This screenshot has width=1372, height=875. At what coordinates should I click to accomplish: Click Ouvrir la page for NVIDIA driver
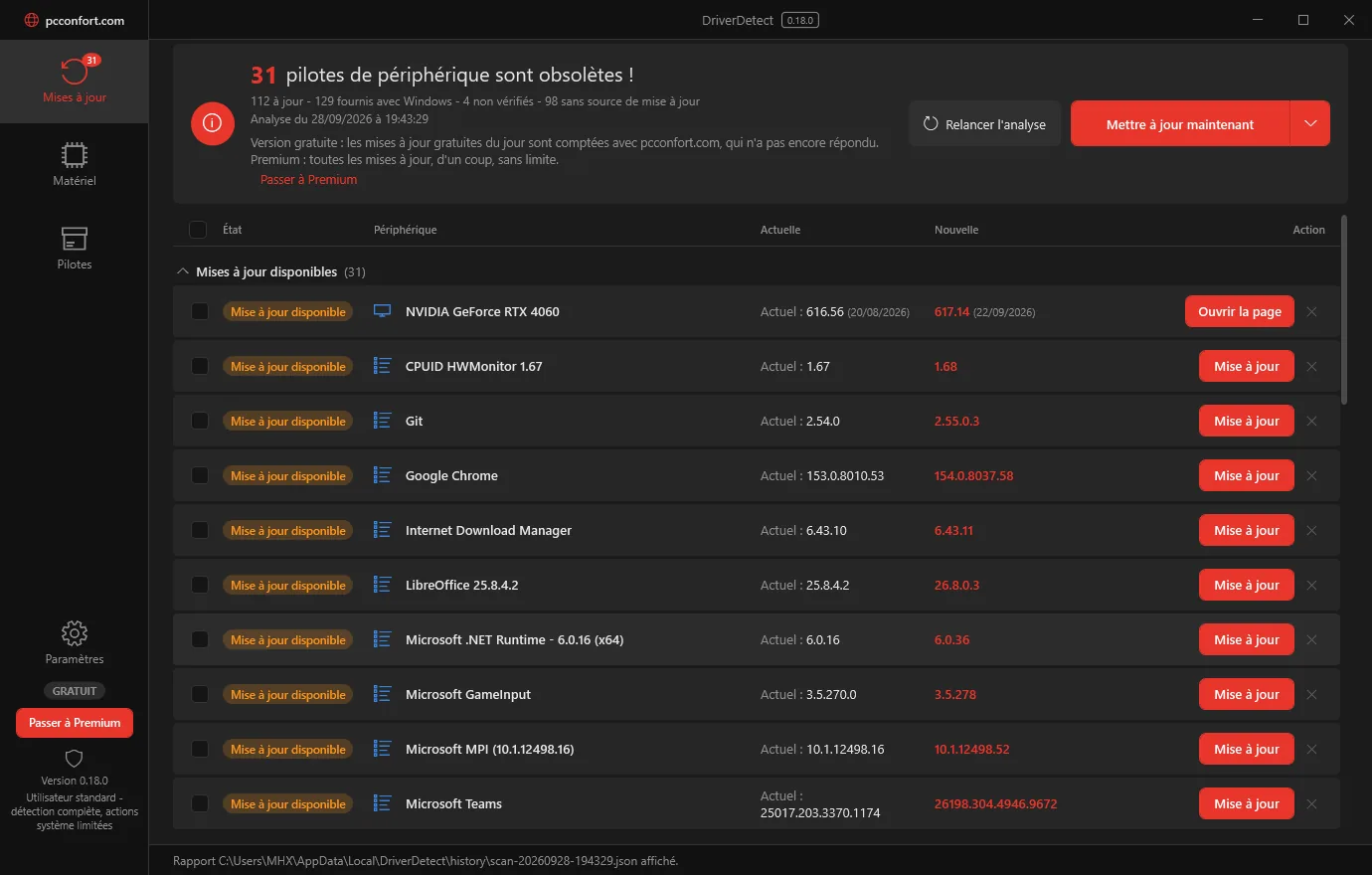pos(1240,311)
